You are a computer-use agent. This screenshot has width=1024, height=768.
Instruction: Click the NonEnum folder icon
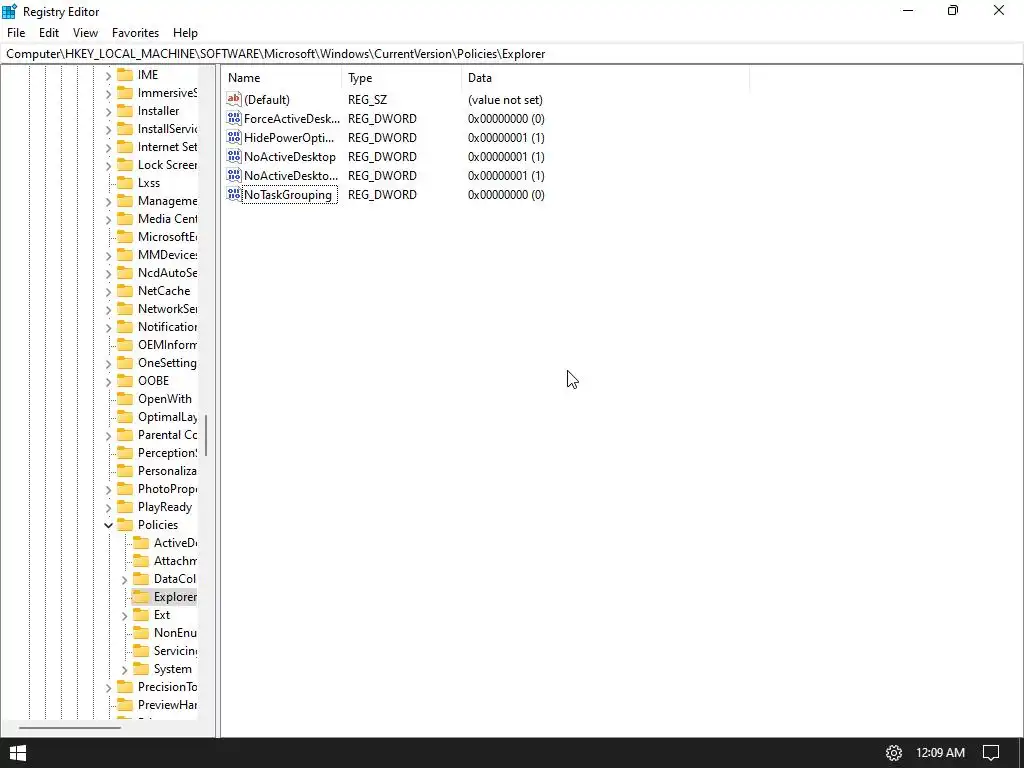coord(141,632)
